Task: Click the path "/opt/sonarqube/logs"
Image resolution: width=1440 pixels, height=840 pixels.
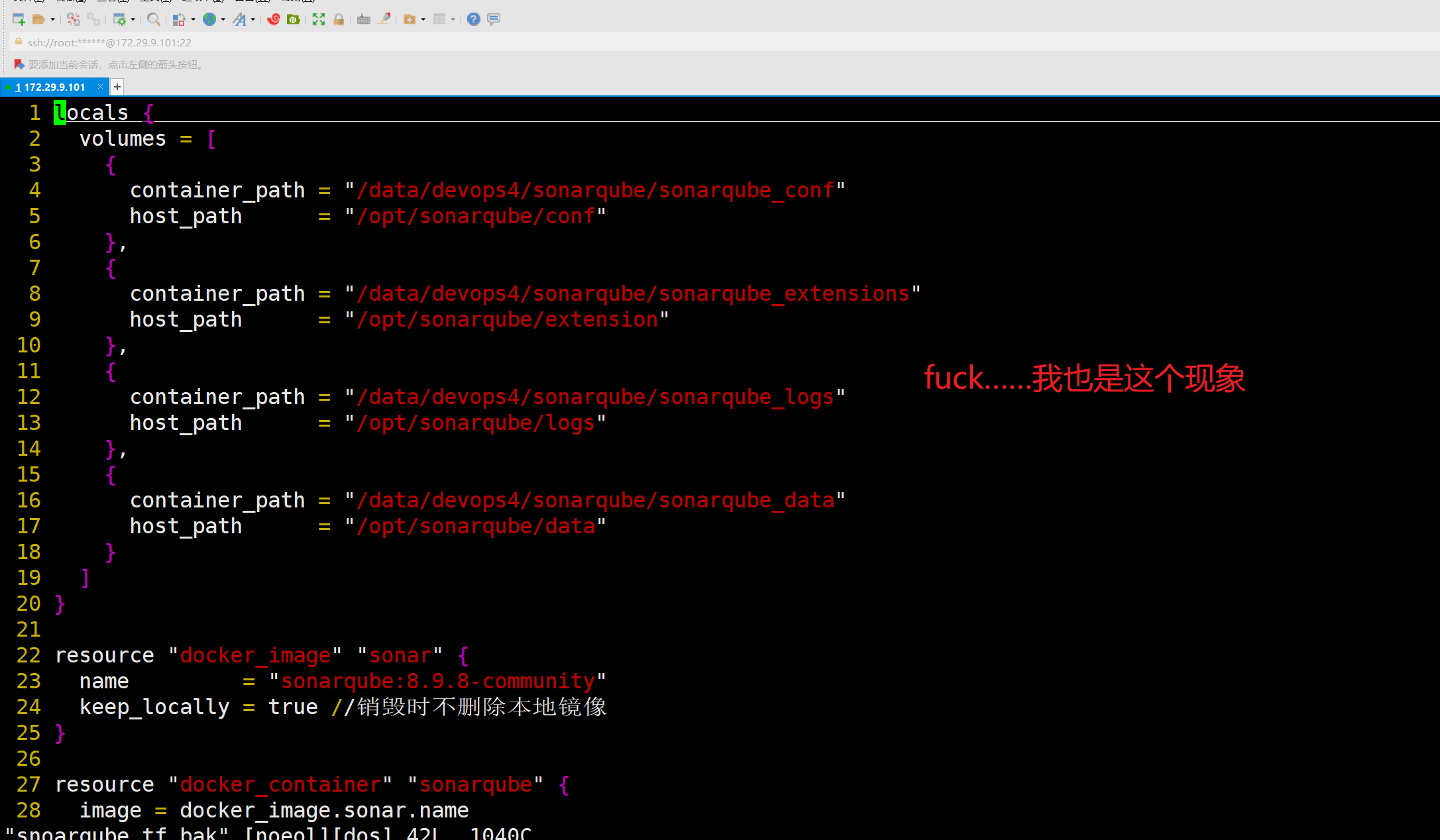Action: coord(476,423)
